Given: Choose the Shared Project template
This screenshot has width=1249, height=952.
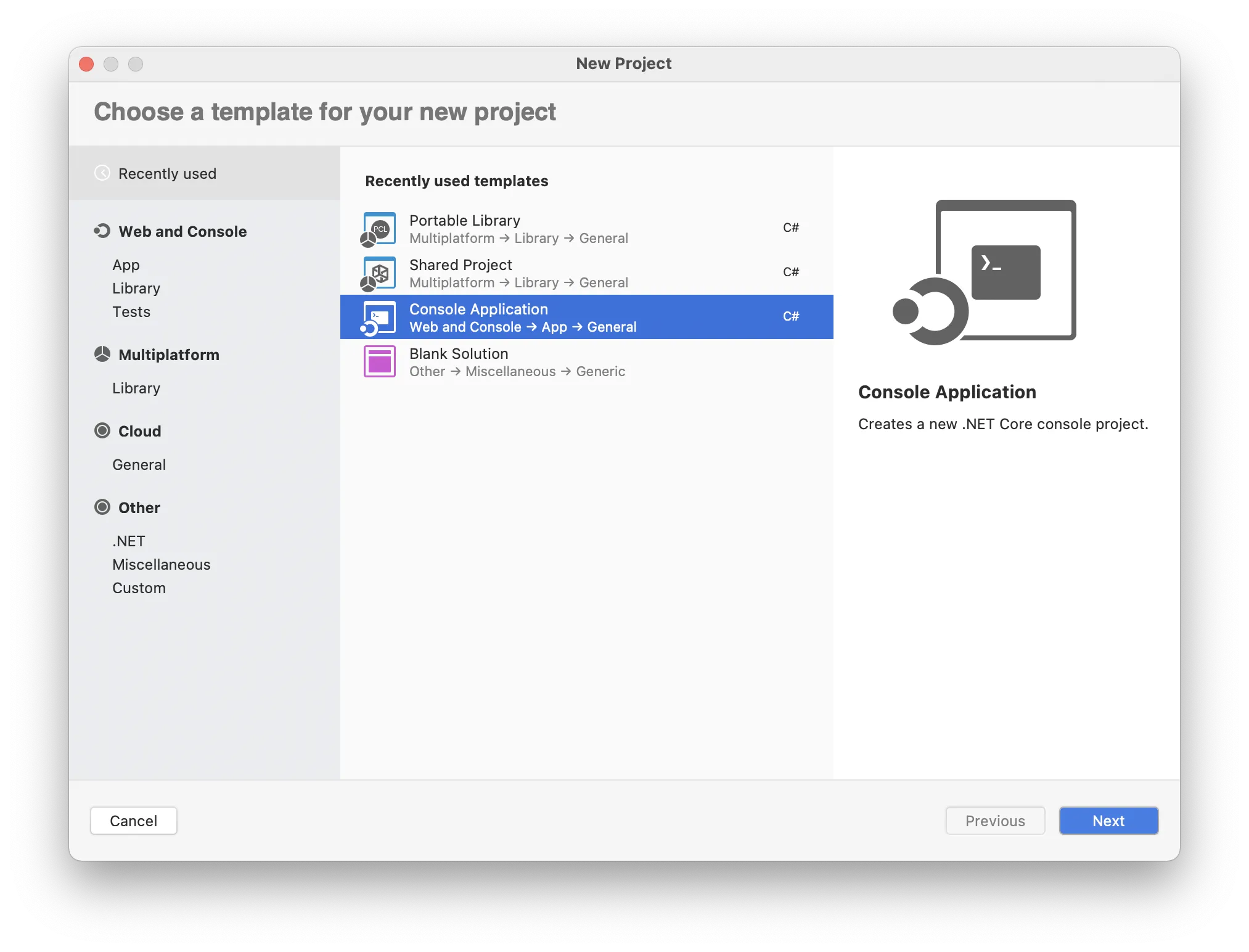Looking at the screenshot, I should point(587,273).
